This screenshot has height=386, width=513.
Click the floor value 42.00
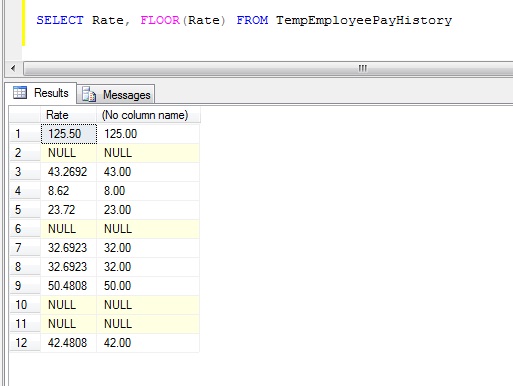(x=148, y=343)
